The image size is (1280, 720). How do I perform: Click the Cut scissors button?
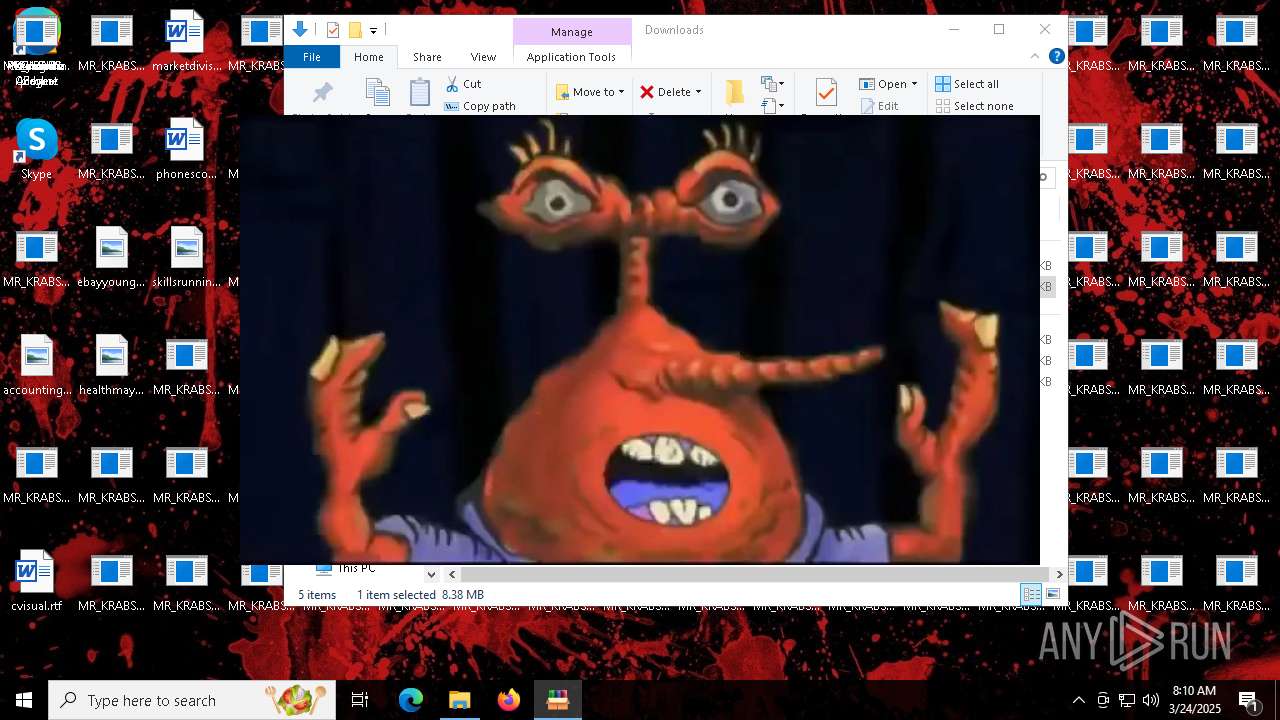click(x=464, y=84)
